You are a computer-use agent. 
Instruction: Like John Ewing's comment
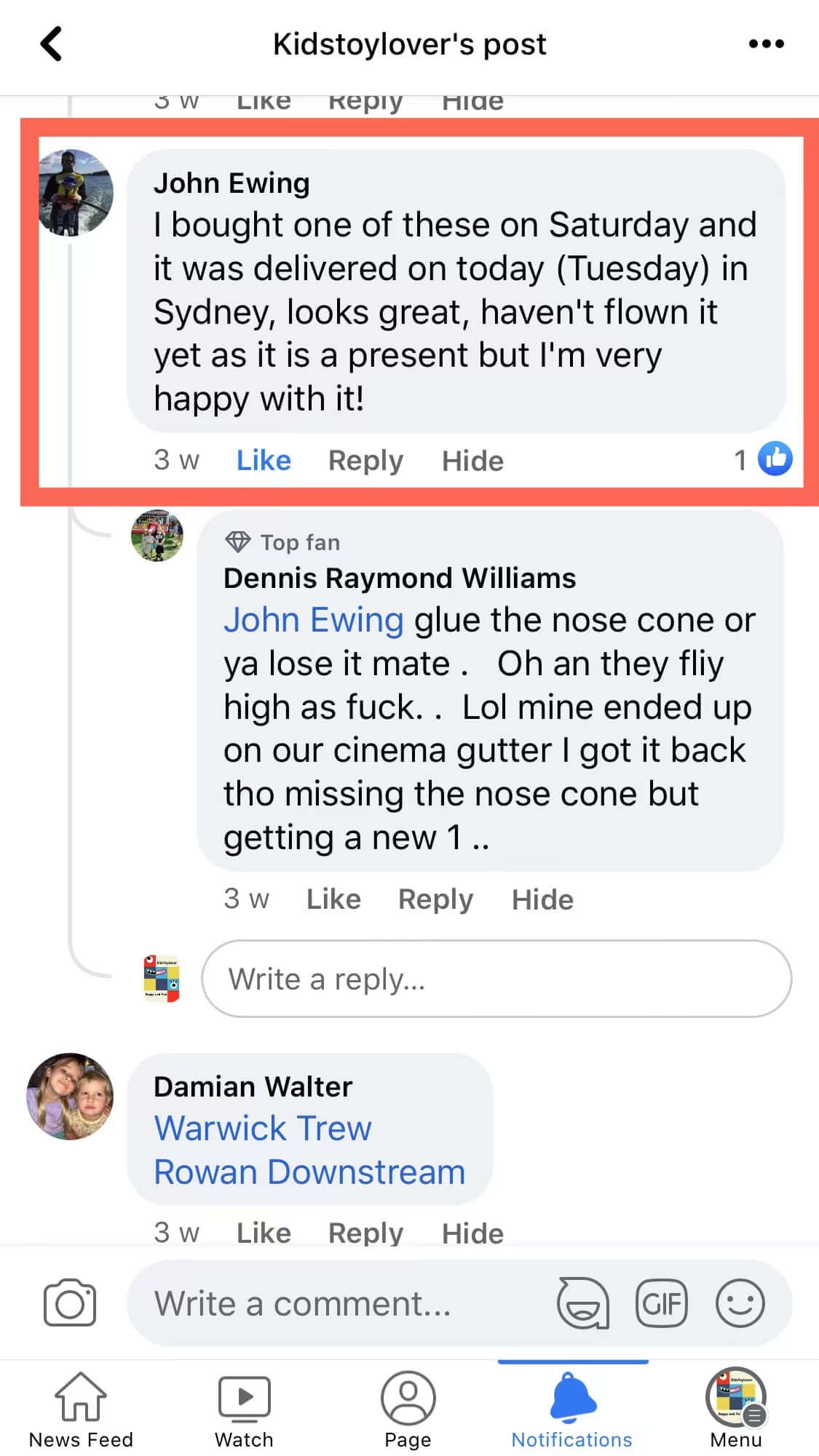pyautogui.click(x=264, y=461)
